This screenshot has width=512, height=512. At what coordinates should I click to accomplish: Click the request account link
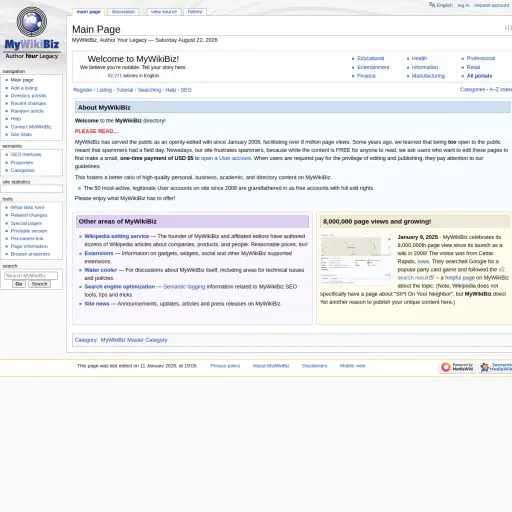(492, 5)
